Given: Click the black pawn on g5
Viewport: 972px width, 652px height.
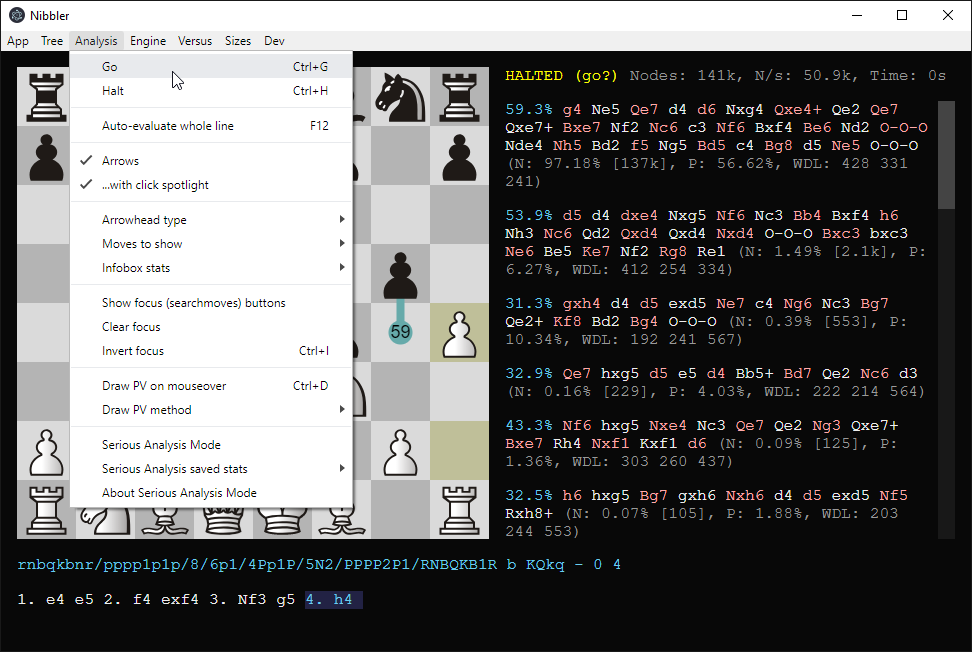Looking at the screenshot, I should click(x=400, y=274).
